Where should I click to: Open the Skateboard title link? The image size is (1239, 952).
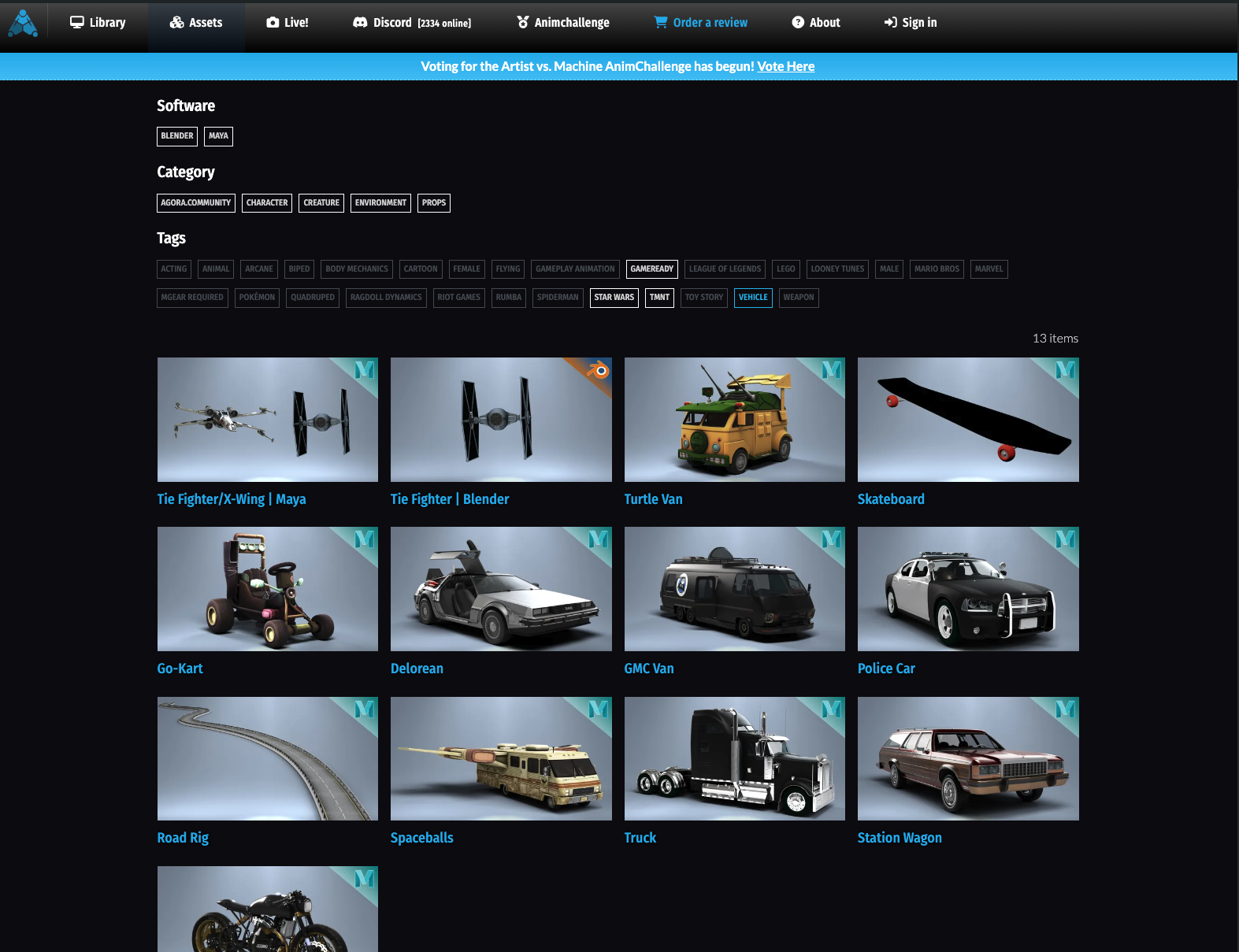pyautogui.click(x=891, y=499)
